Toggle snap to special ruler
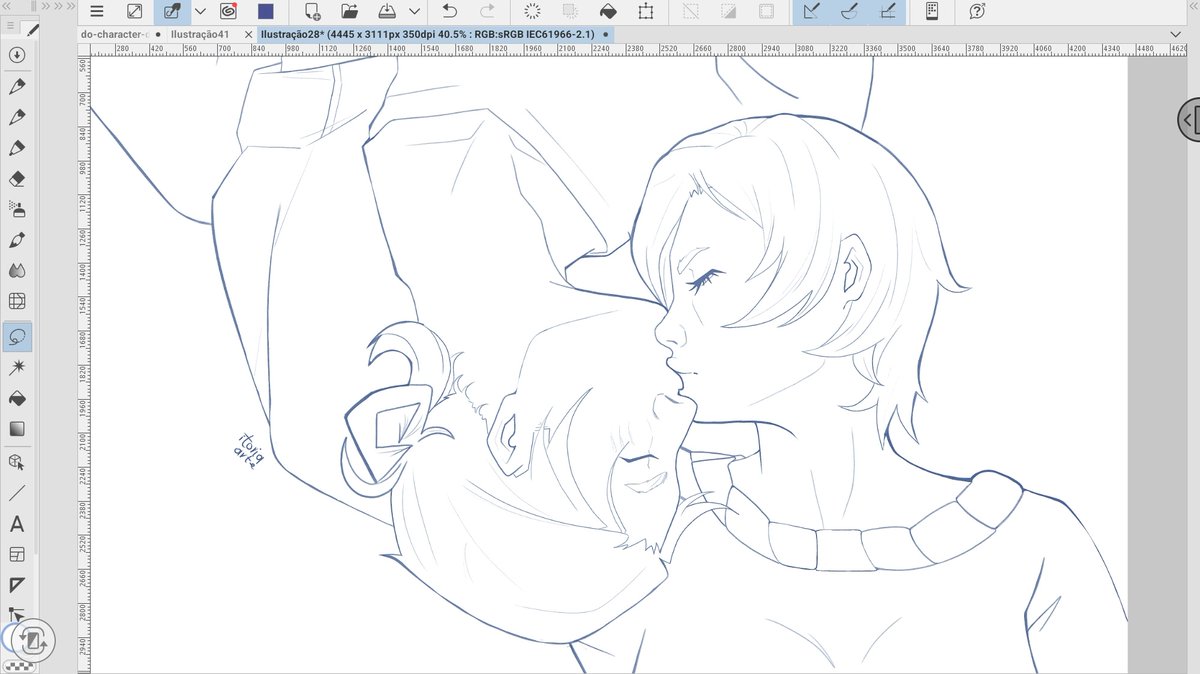This screenshot has width=1200, height=674. click(x=849, y=11)
